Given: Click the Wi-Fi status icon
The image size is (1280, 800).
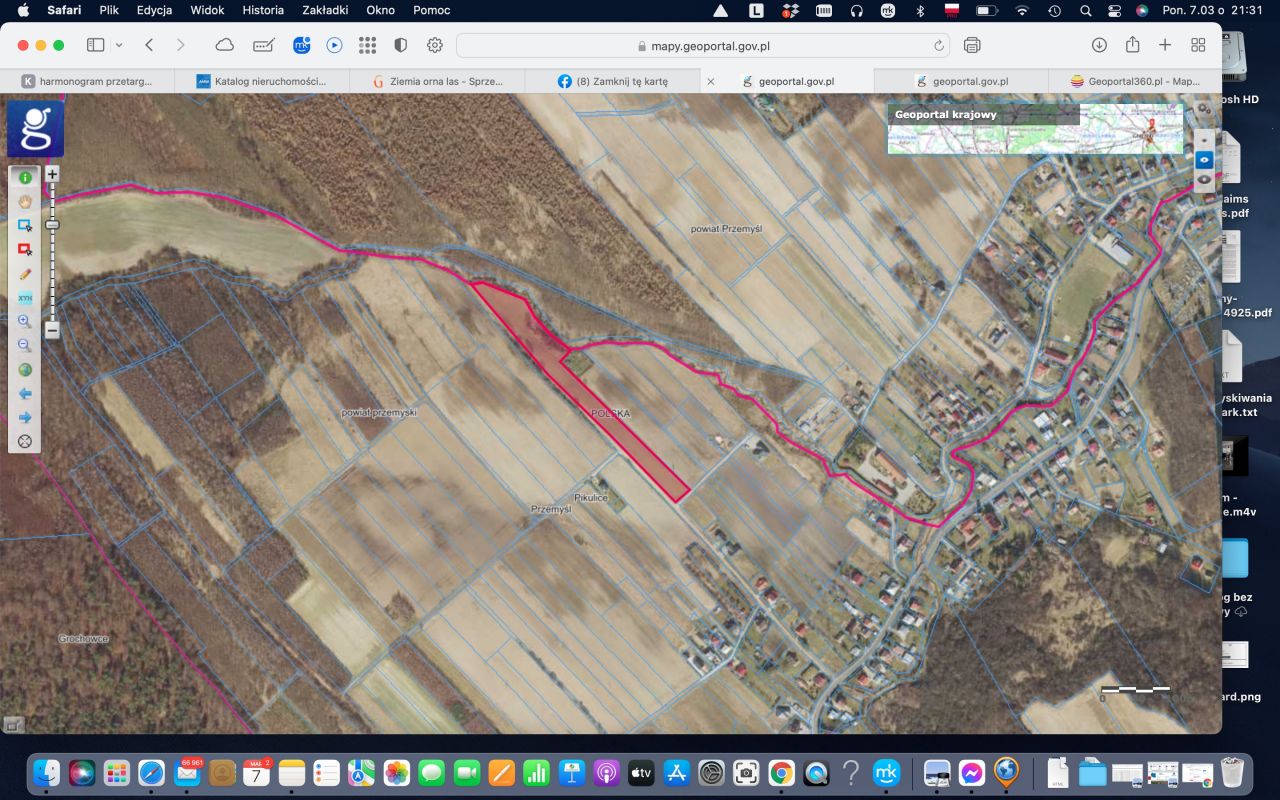Looking at the screenshot, I should pyautogui.click(x=1021, y=10).
